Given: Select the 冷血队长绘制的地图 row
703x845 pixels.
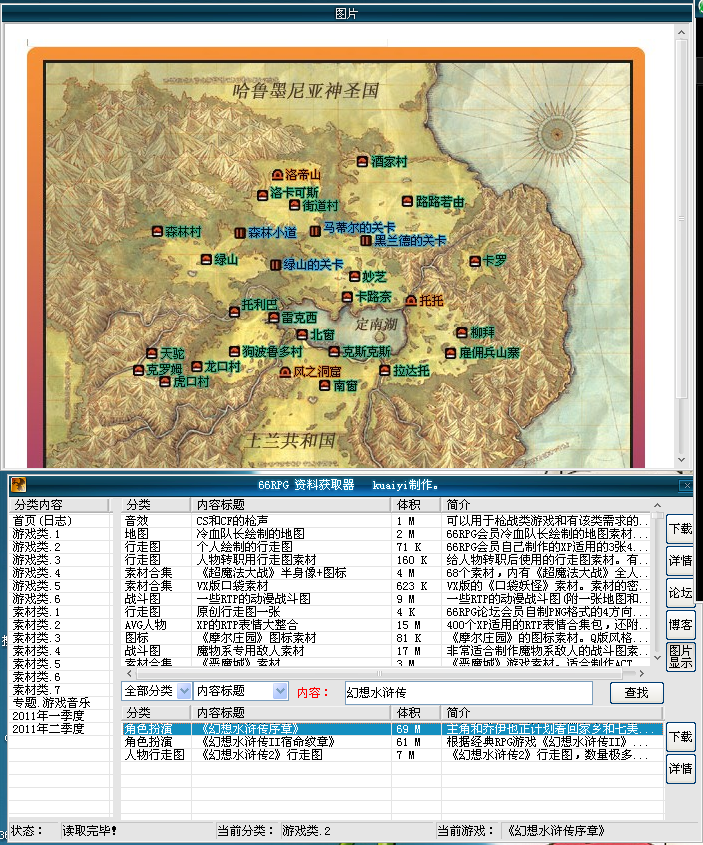Looking at the screenshot, I should 386,534.
